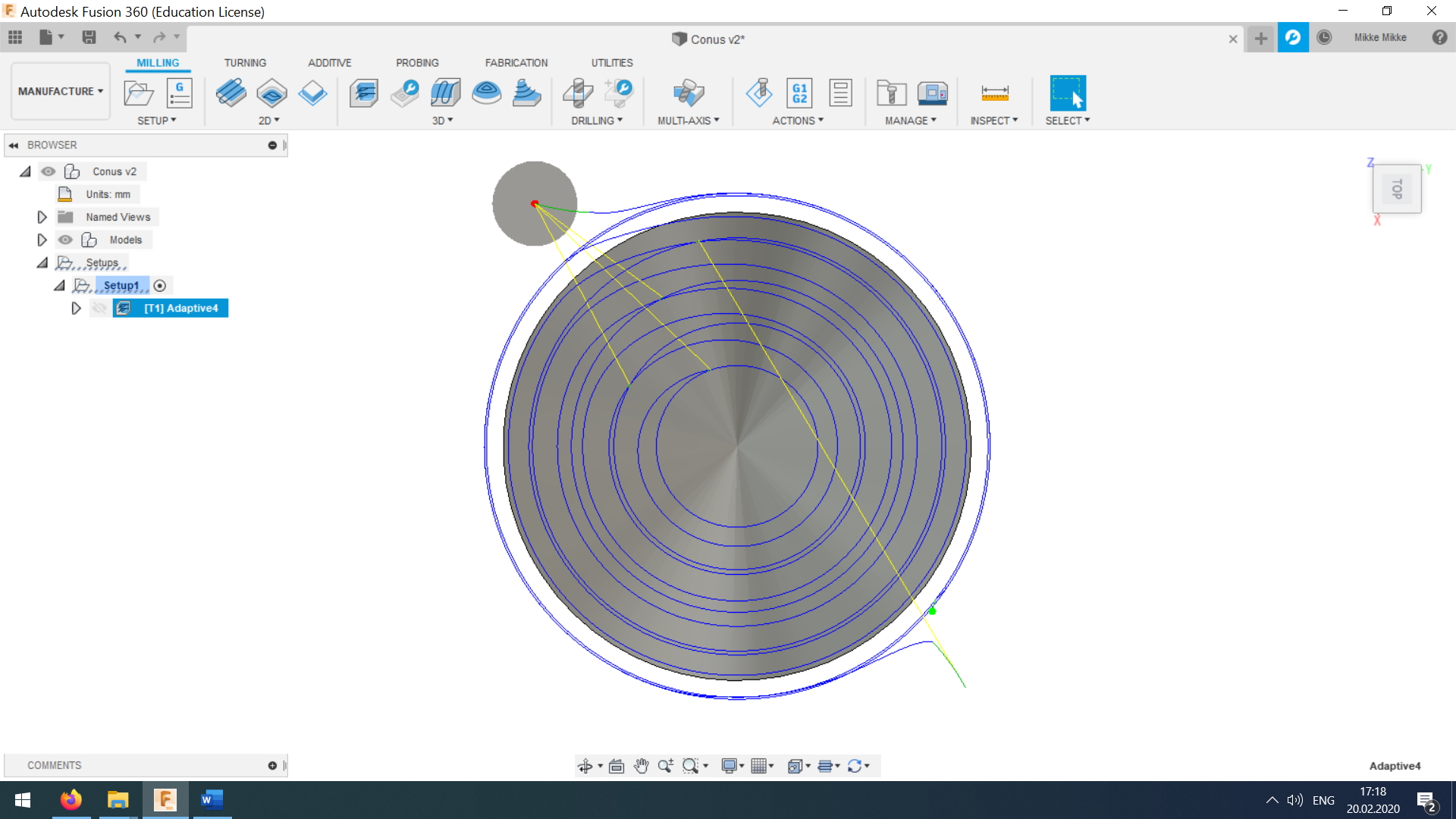1456x819 pixels.
Task: Toggle visibility eye of Models folder
Action: (66, 240)
